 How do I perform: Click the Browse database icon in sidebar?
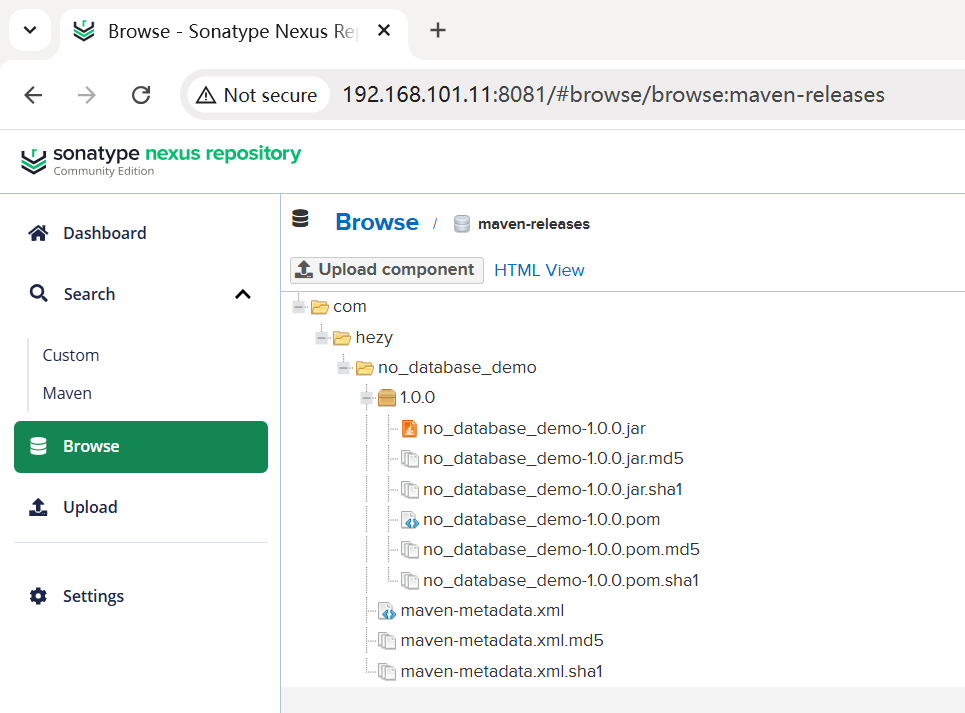click(38, 447)
